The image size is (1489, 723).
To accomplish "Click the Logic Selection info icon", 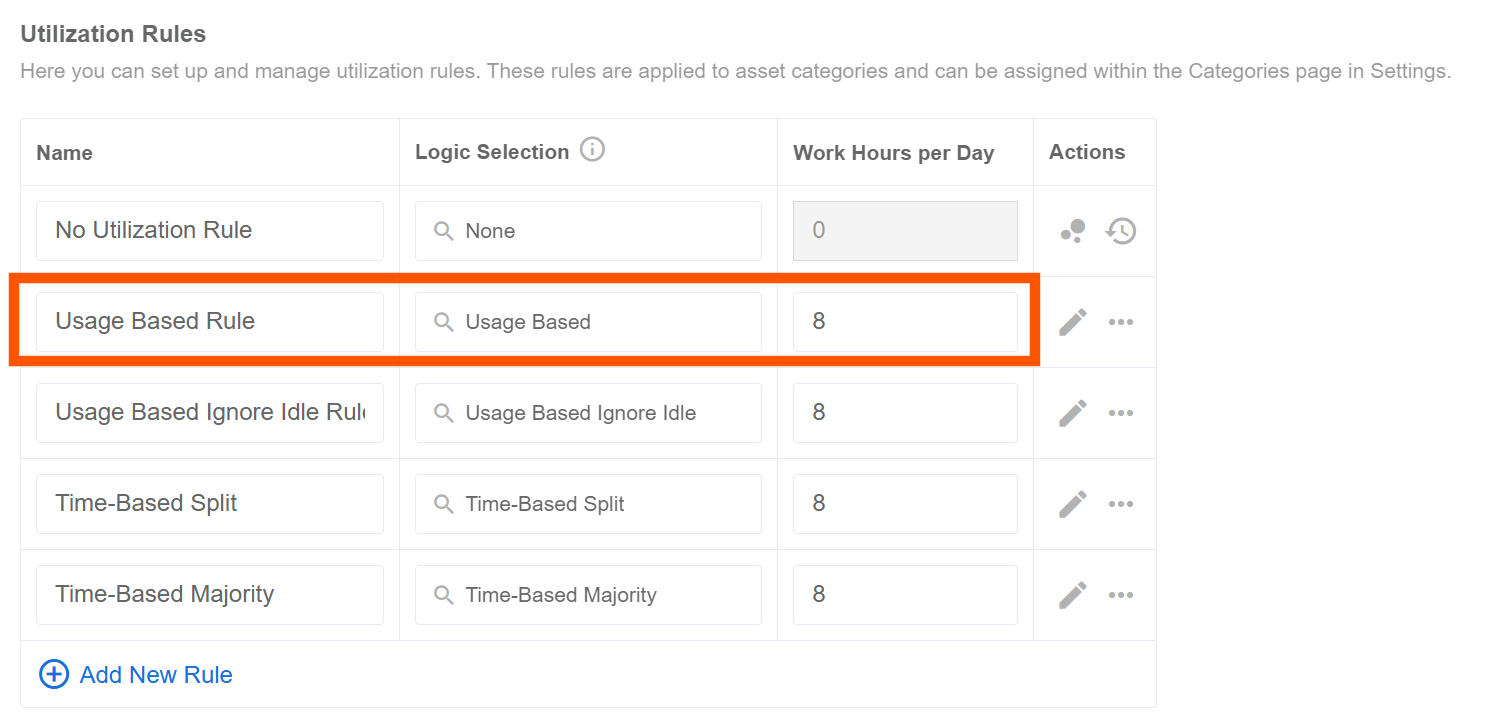I will [x=592, y=151].
